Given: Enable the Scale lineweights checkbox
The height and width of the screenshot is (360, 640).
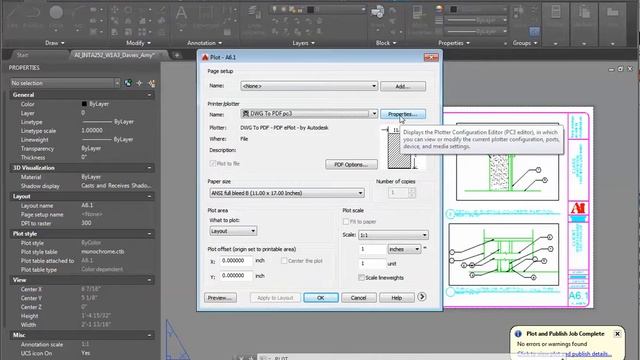Looking at the screenshot, I should tap(361, 278).
